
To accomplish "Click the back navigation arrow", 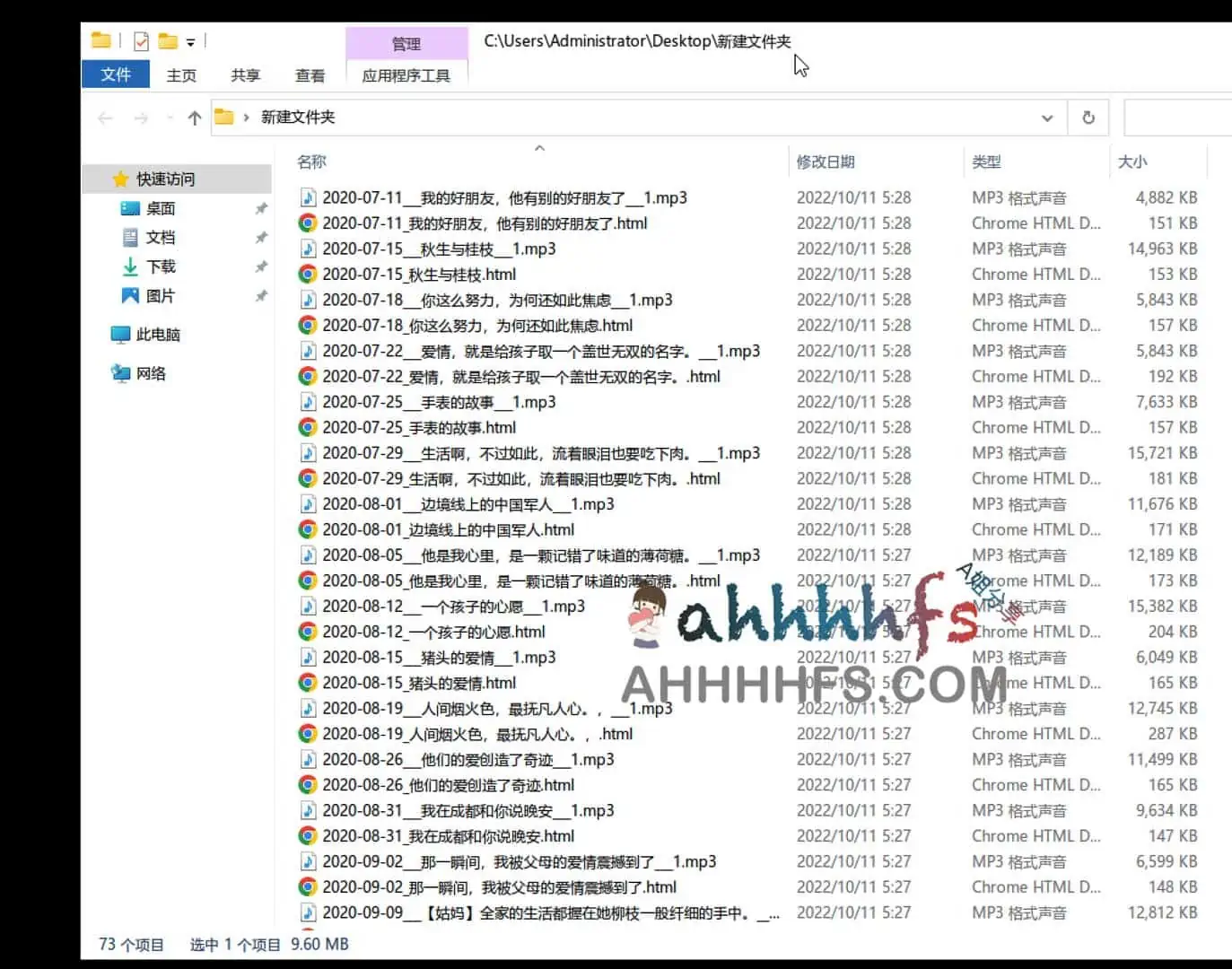I will (105, 118).
